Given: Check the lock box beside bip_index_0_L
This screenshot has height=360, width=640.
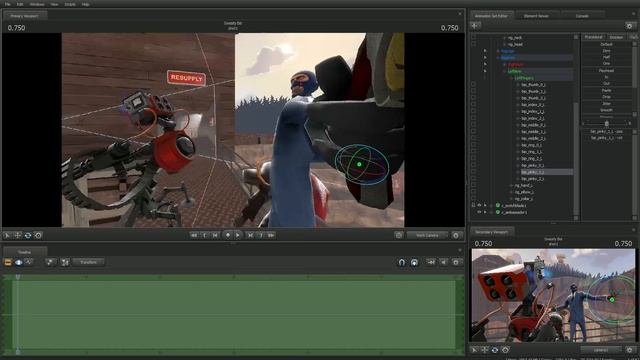Looking at the screenshot, I should click(x=473, y=105).
